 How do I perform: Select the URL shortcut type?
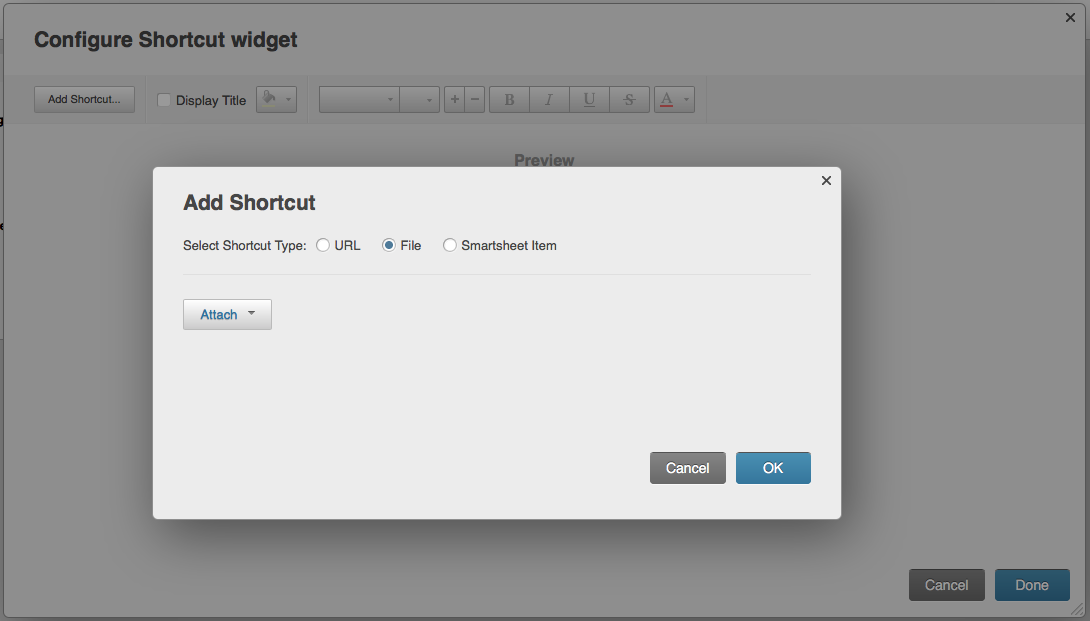point(323,245)
